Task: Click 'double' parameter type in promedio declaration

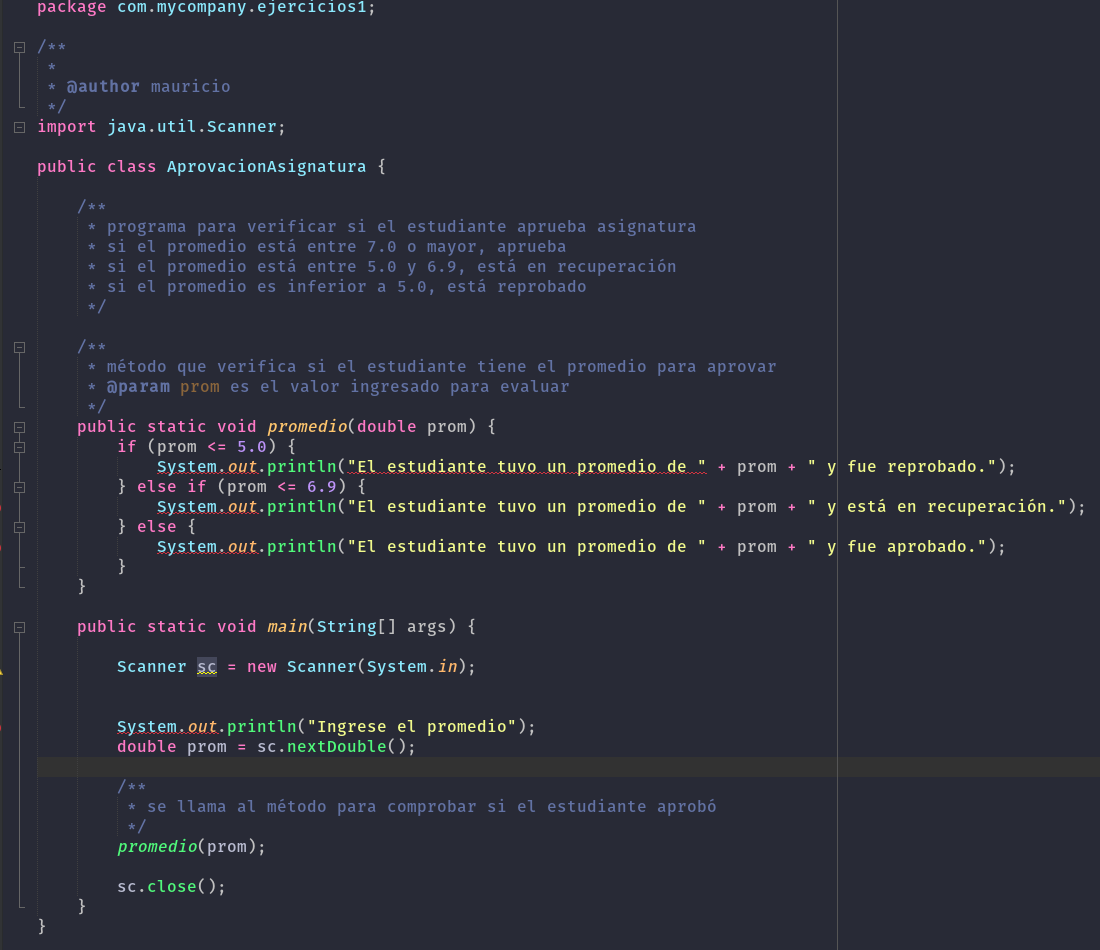Action: tap(387, 427)
